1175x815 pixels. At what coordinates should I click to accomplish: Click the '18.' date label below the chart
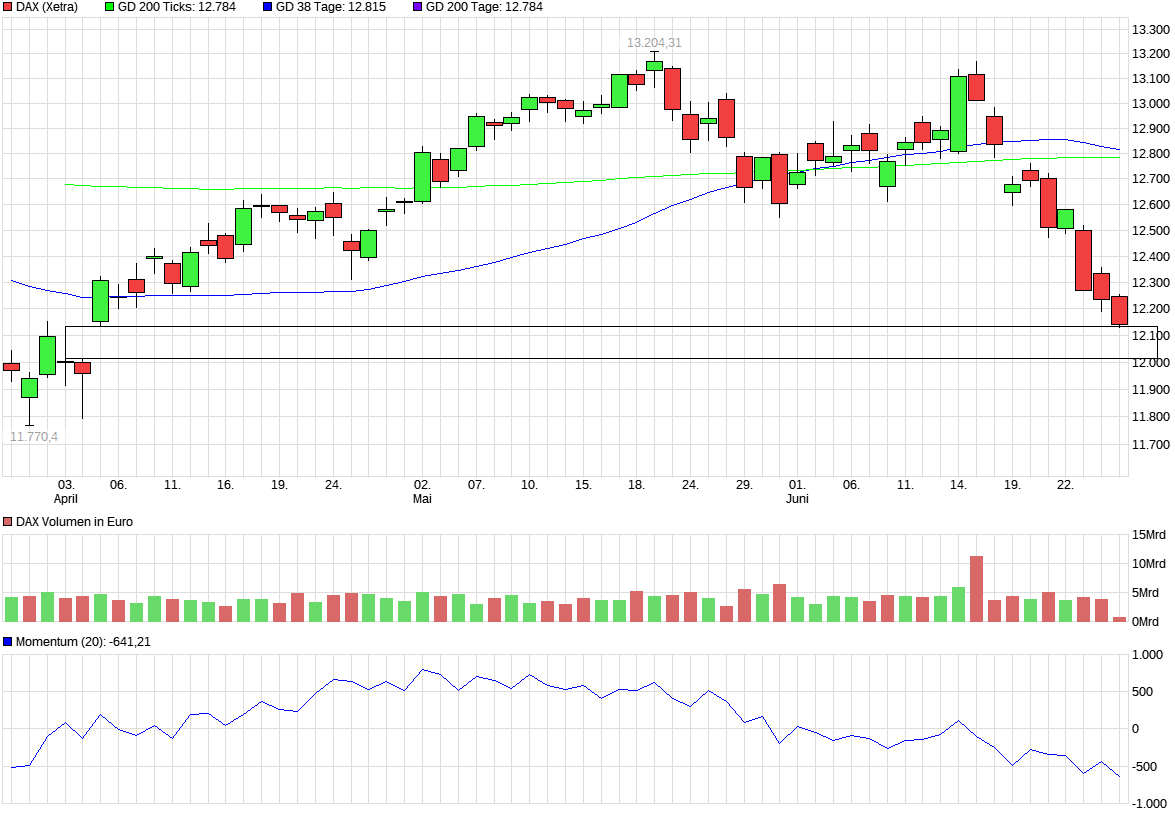(636, 485)
